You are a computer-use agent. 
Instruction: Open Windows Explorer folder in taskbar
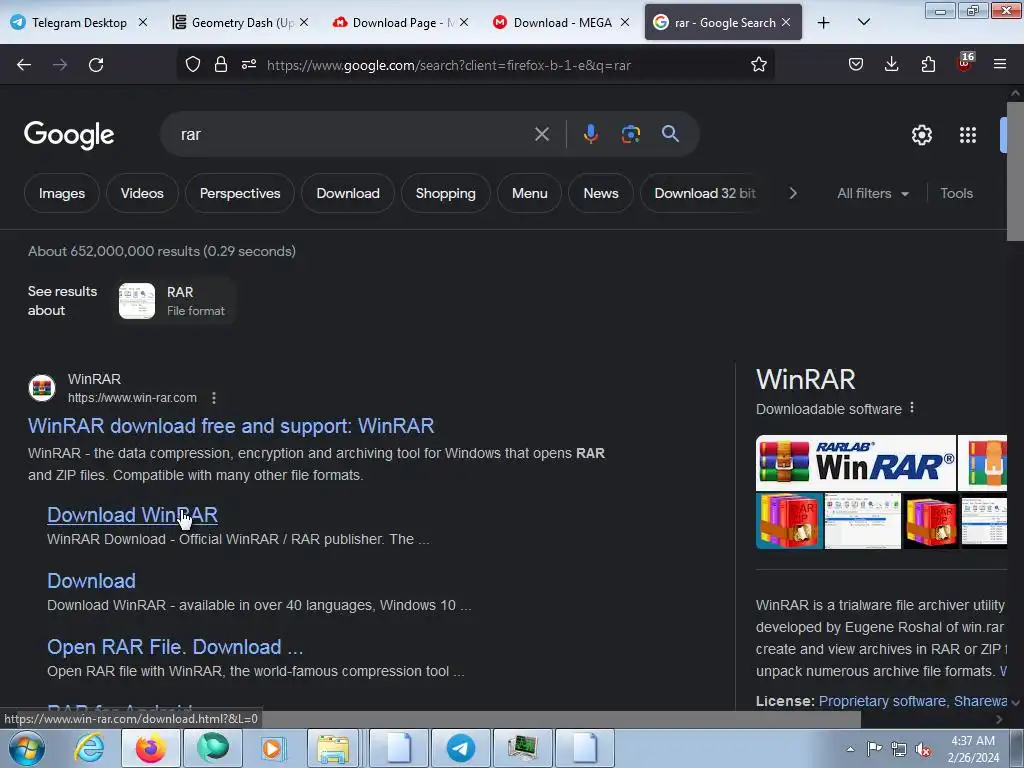pos(333,748)
